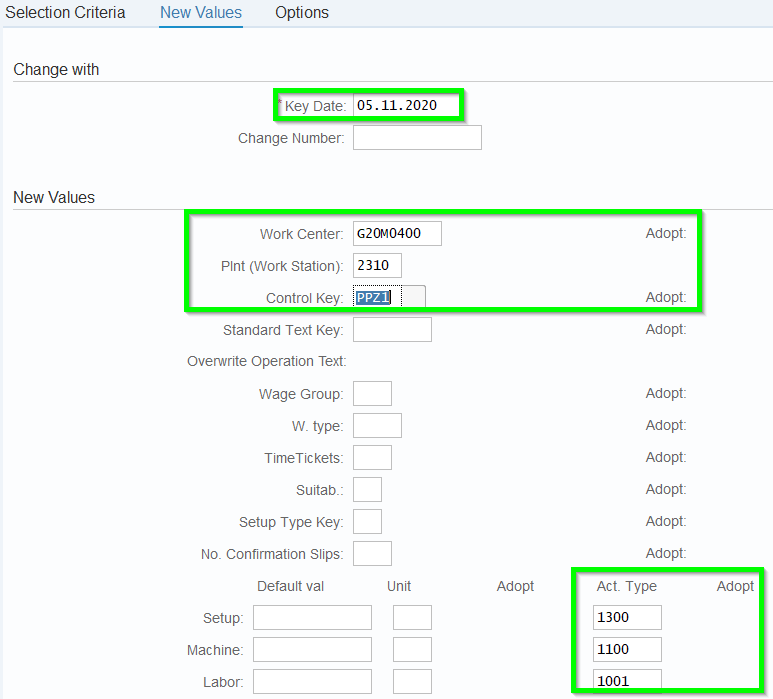Click the Wage Group input box
Image resolution: width=773 pixels, height=699 pixels.
372,393
